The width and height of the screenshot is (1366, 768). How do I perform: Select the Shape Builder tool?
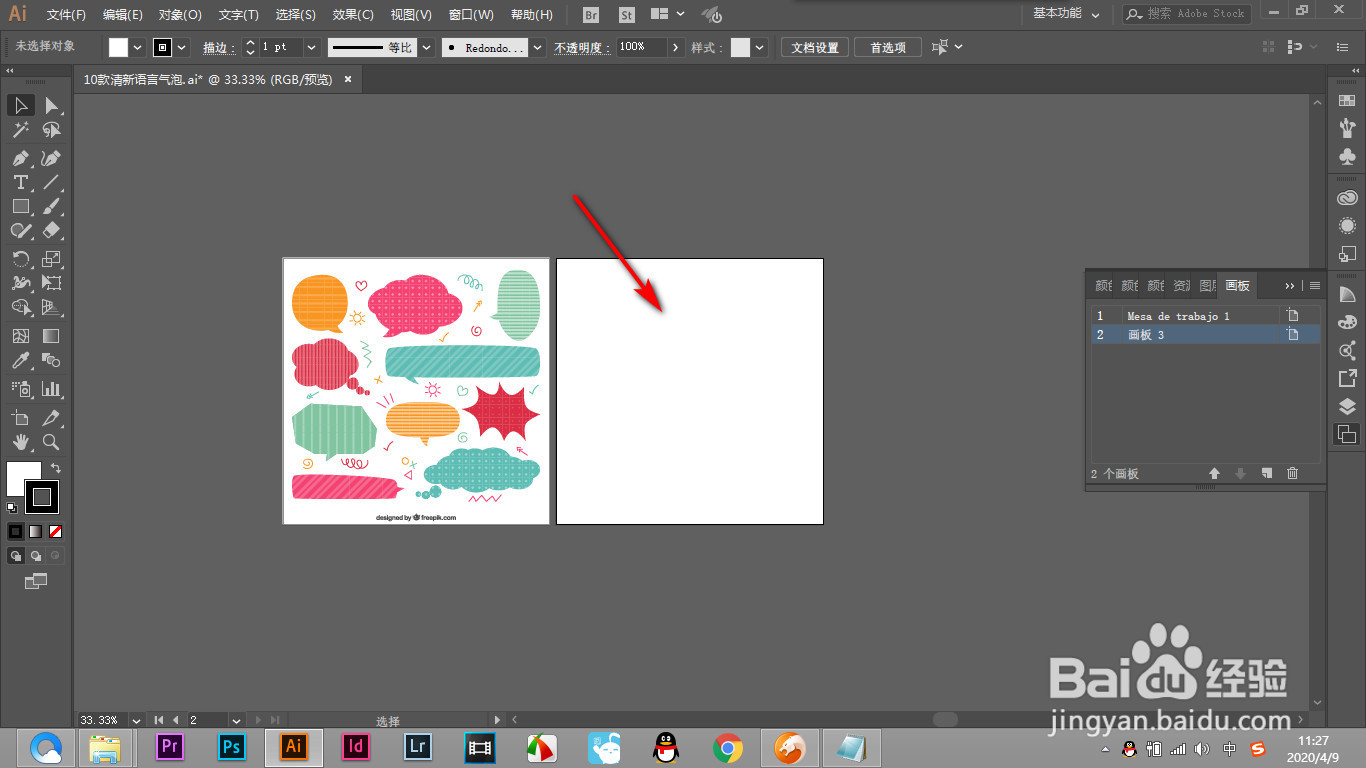pos(20,307)
